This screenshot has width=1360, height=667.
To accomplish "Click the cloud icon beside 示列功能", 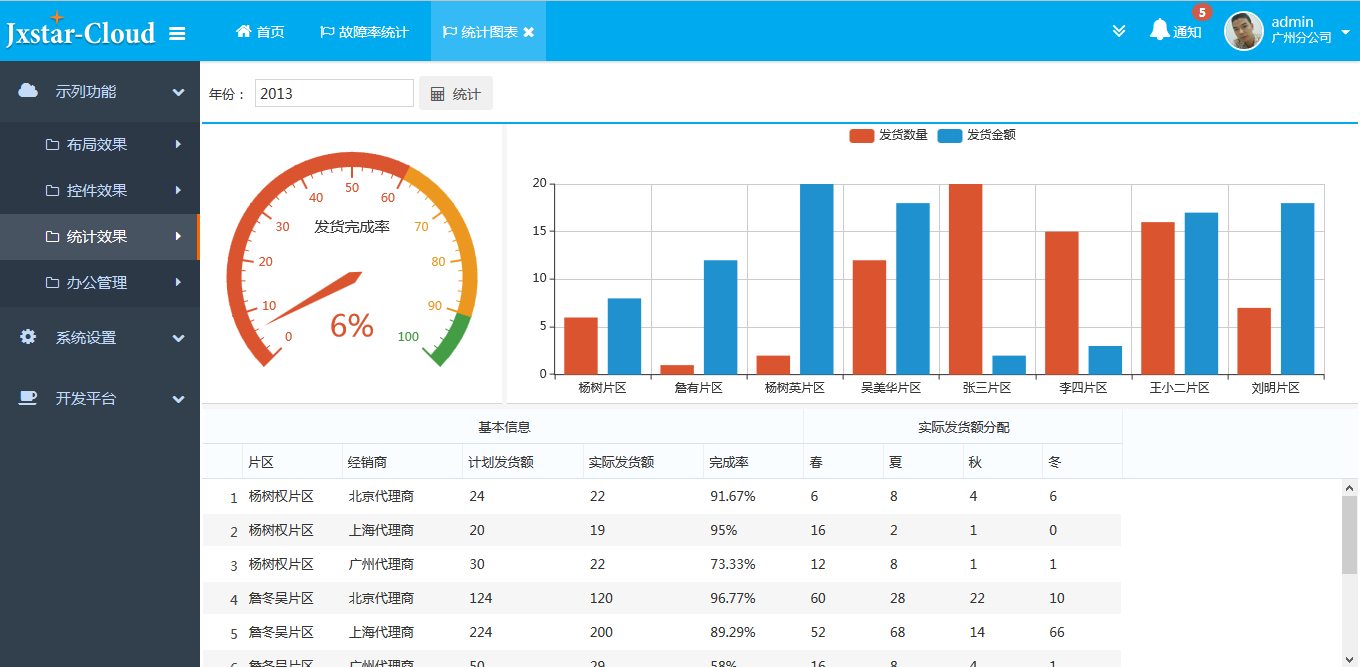I will pos(28,91).
